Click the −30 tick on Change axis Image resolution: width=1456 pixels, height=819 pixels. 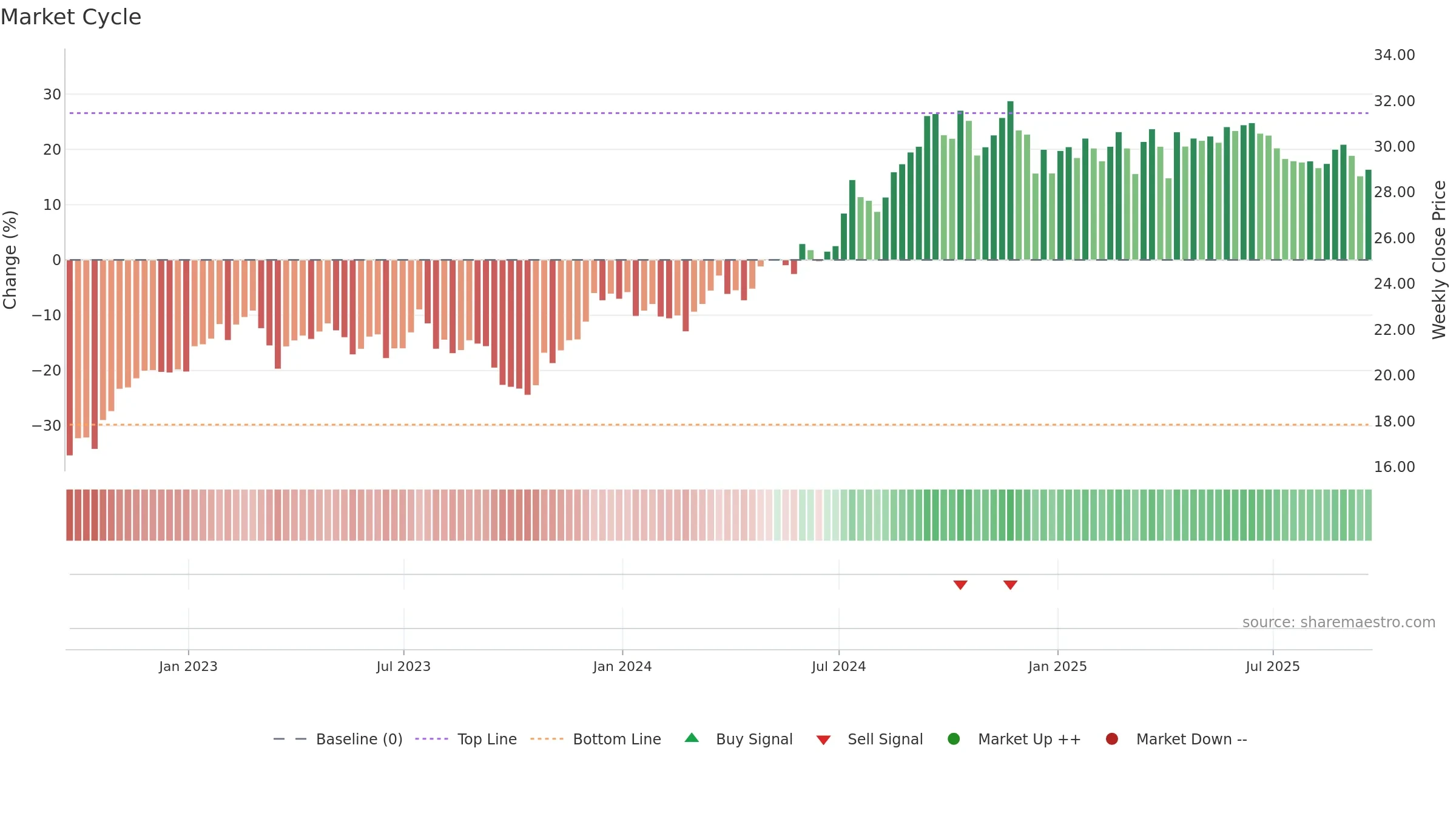pyautogui.click(x=46, y=425)
